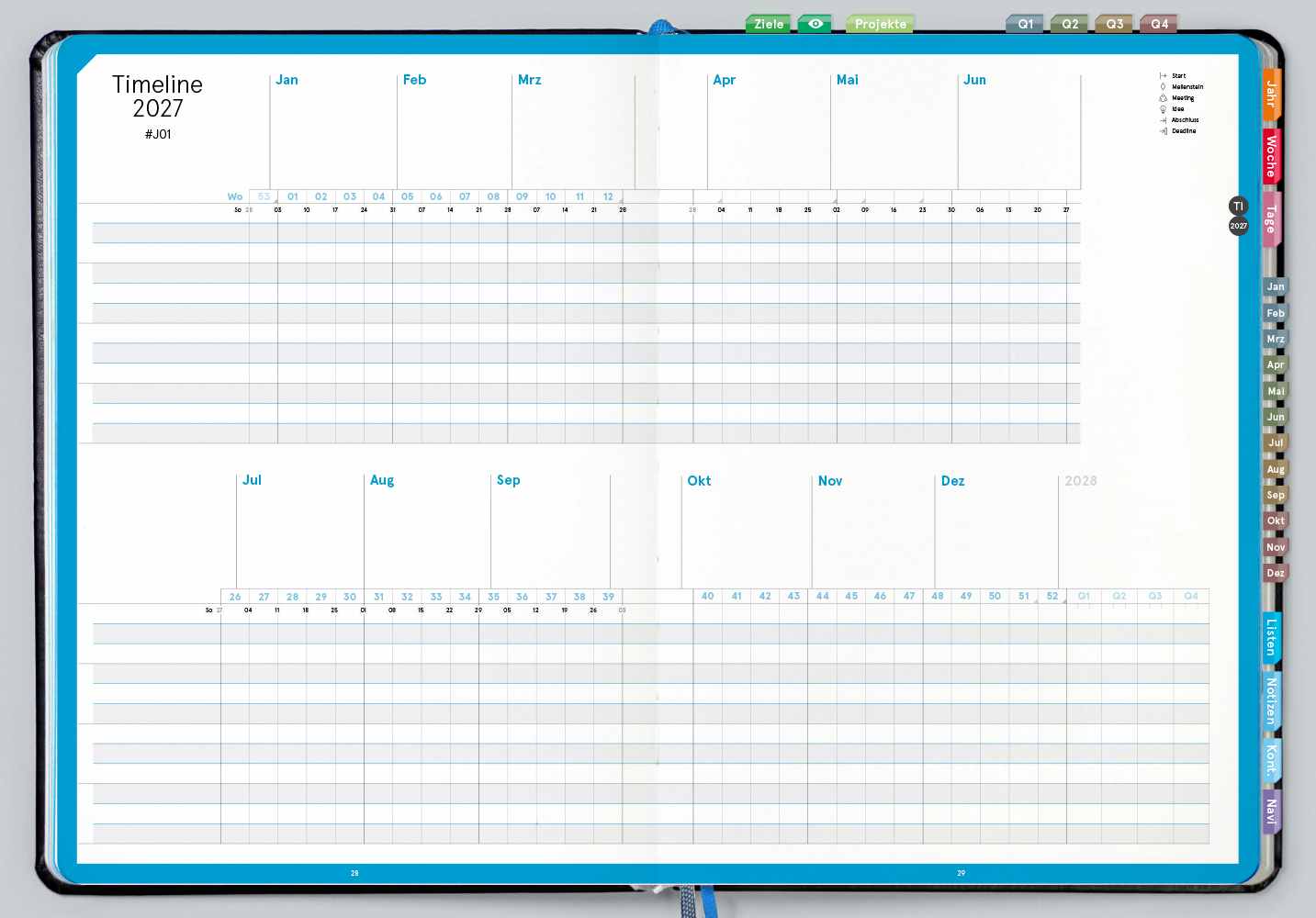Screen dimensions: 1316x918
Task: Click the Jul month heading in the timeline
Action: (x=252, y=480)
